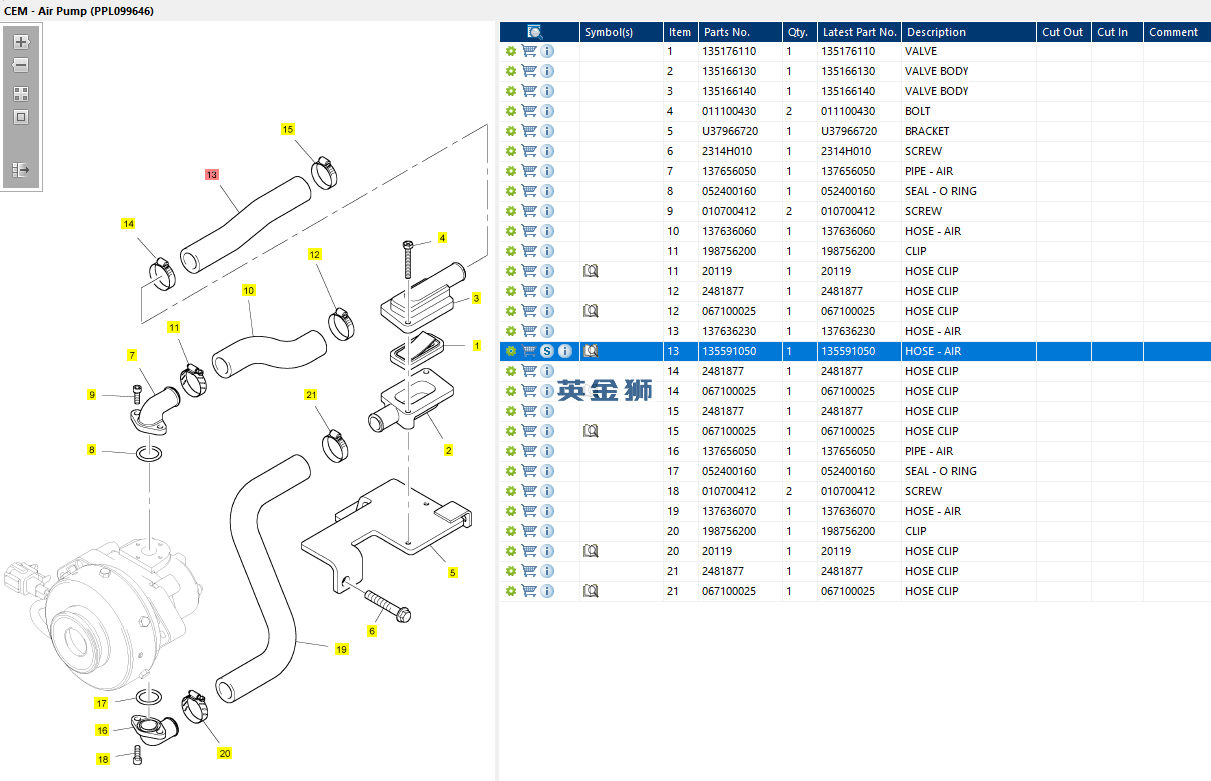Viewport: 1211px width, 781px height.
Task: Select highlighted callout 13 in the diagram
Action: click(211, 174)
